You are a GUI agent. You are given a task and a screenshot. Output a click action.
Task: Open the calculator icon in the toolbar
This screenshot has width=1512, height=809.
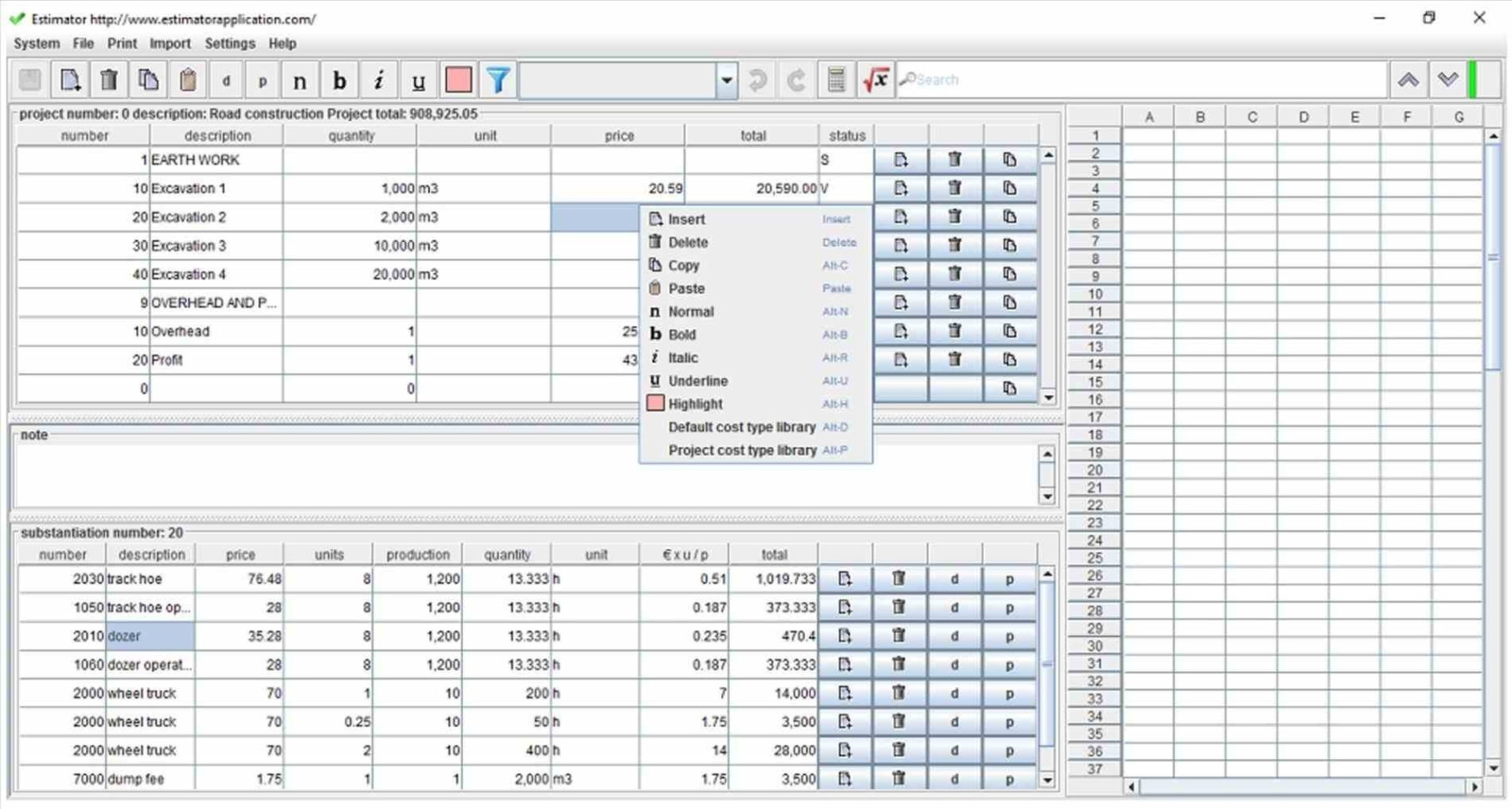835,79
